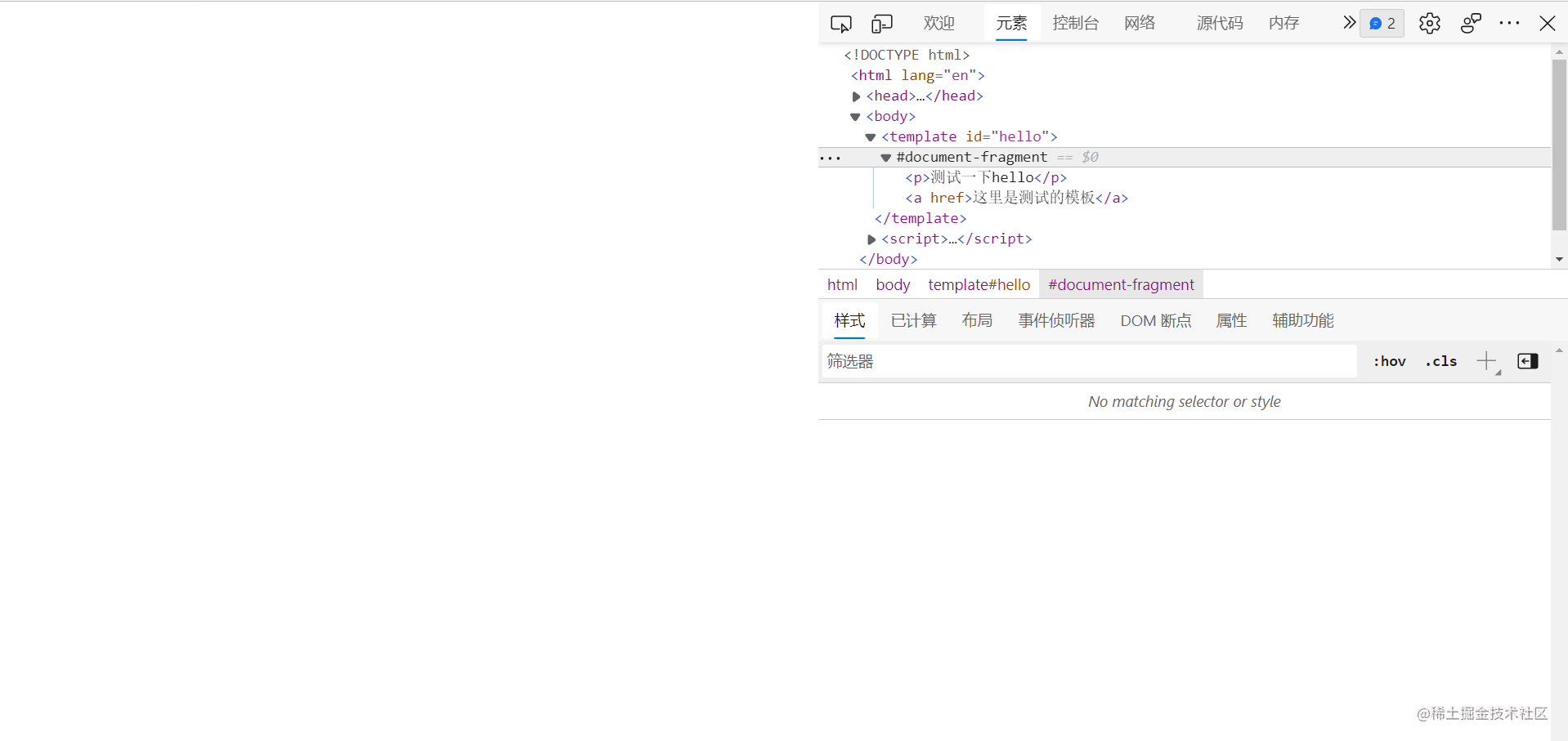Toggle :hov pseudo-class state panel

1389,360
